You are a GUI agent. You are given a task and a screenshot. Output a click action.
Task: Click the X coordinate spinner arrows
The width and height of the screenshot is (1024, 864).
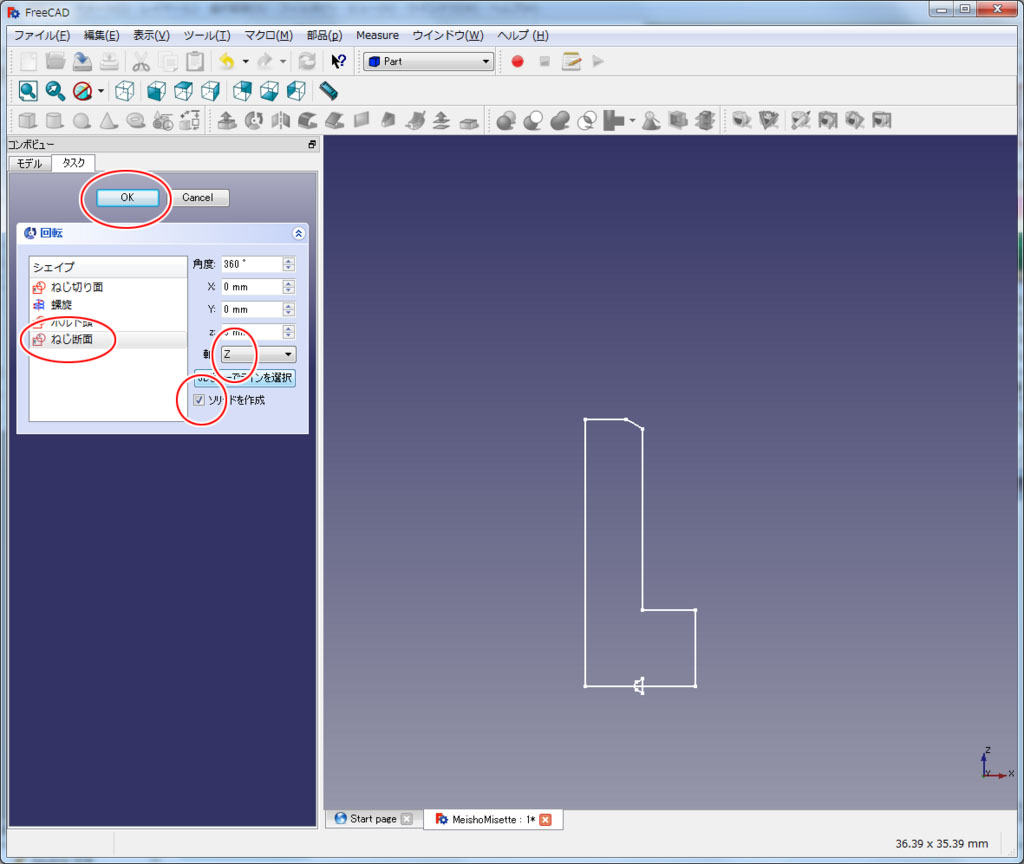pos(289,287)
